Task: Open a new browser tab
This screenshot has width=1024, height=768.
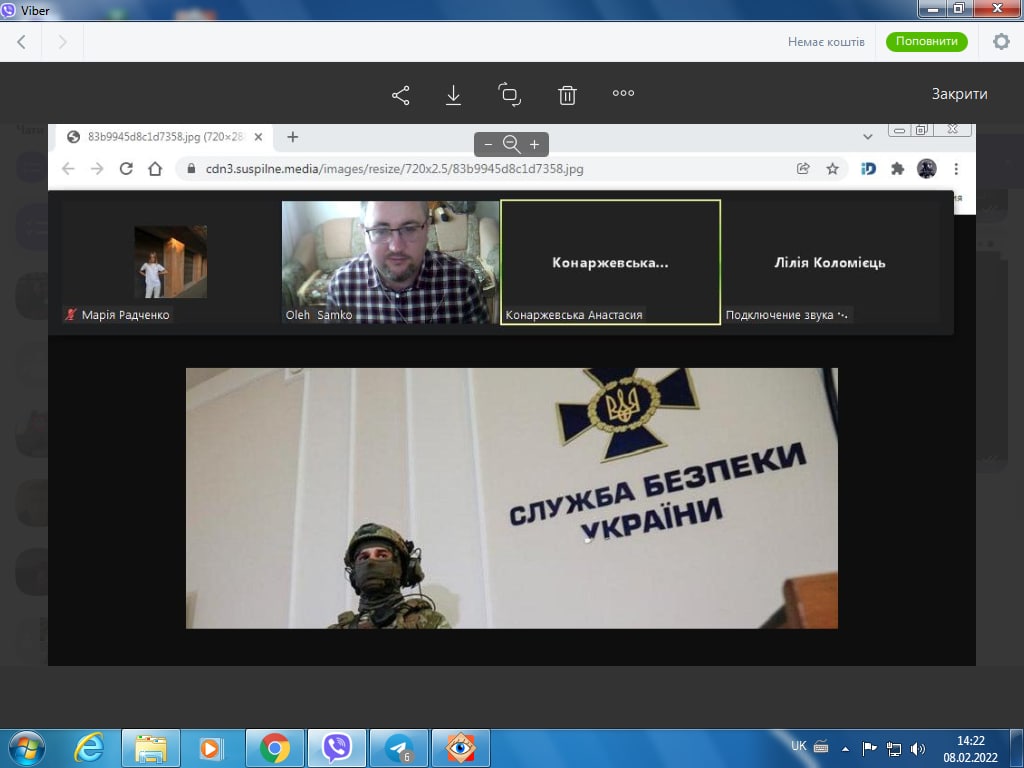Action: click(x=293, y=136)
